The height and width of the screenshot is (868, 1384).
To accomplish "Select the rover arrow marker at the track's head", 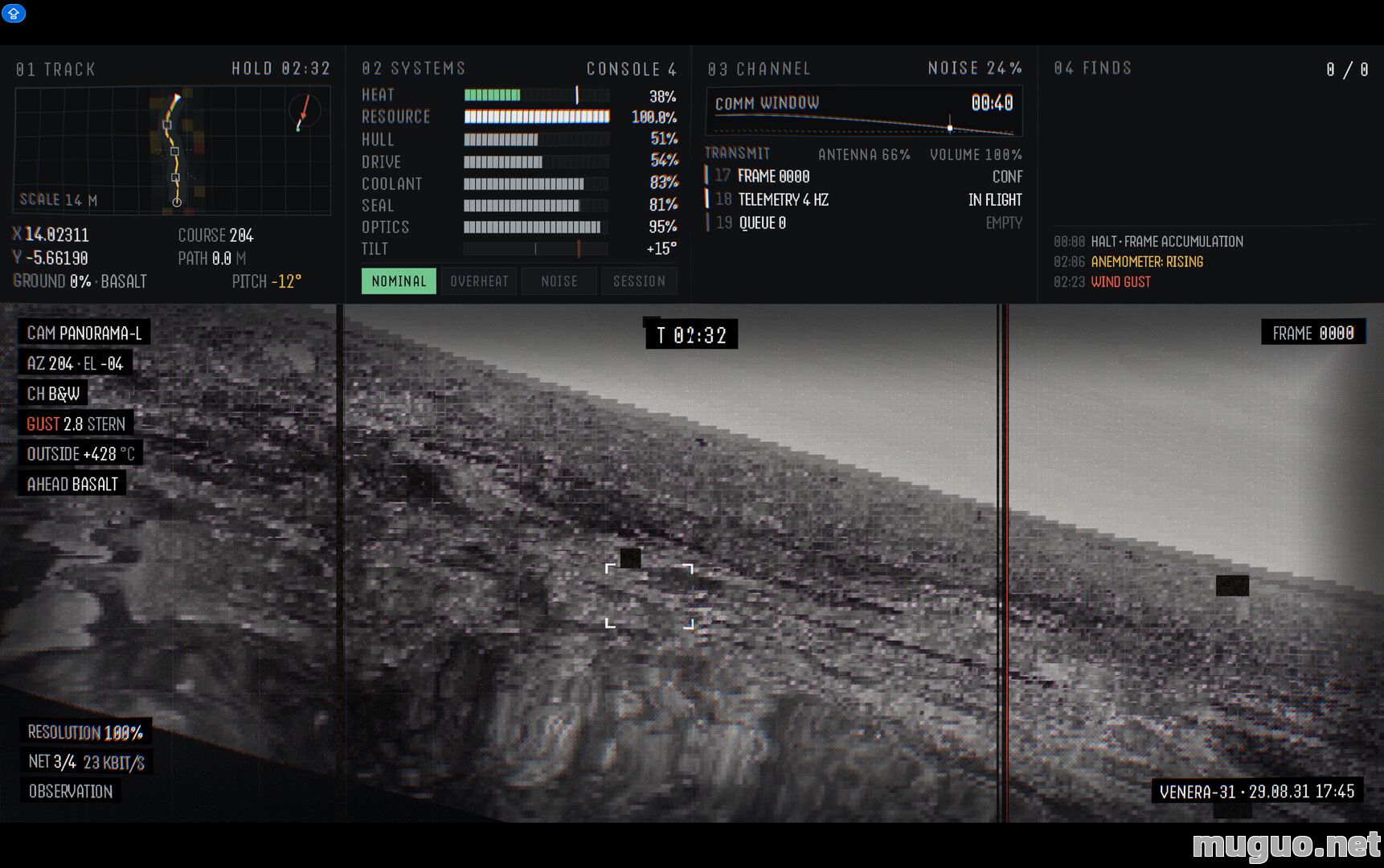I will point(177,99).
